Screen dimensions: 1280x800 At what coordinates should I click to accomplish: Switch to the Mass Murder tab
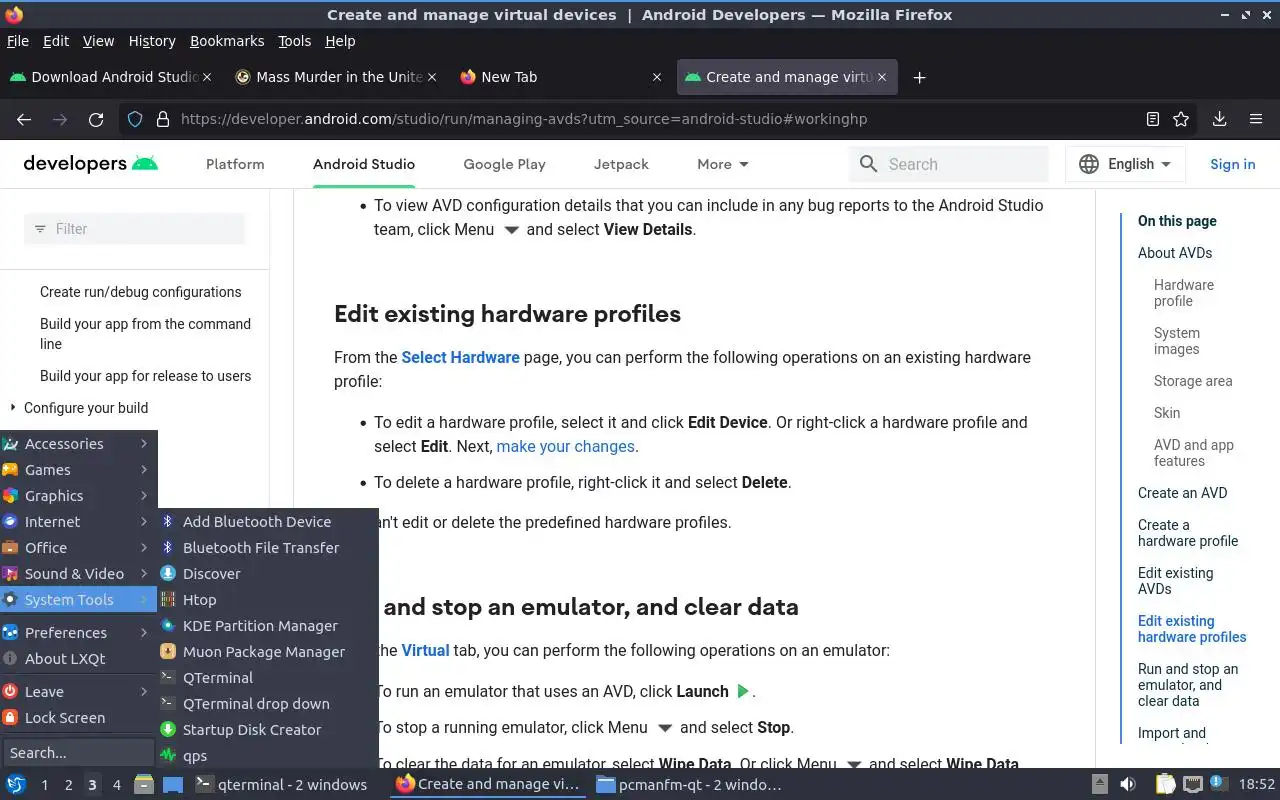point(336,77)
